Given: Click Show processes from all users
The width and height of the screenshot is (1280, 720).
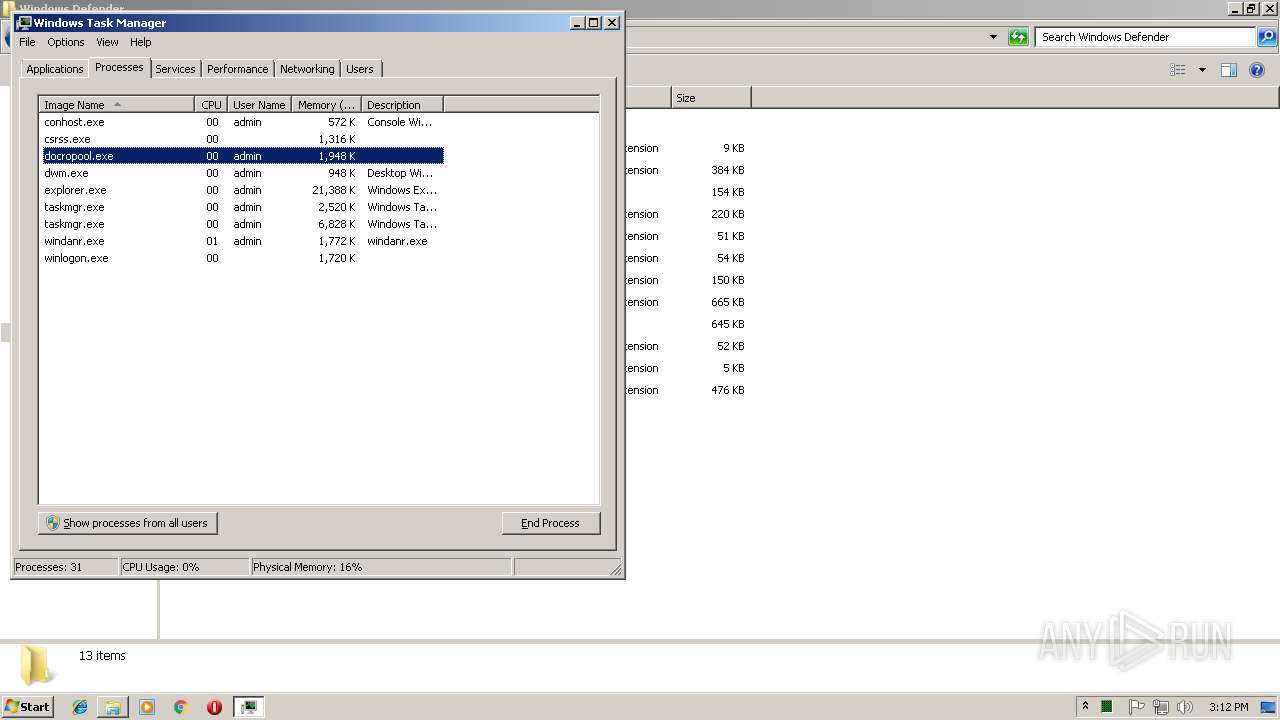Looking at the screenshot, I should [128, 523].
